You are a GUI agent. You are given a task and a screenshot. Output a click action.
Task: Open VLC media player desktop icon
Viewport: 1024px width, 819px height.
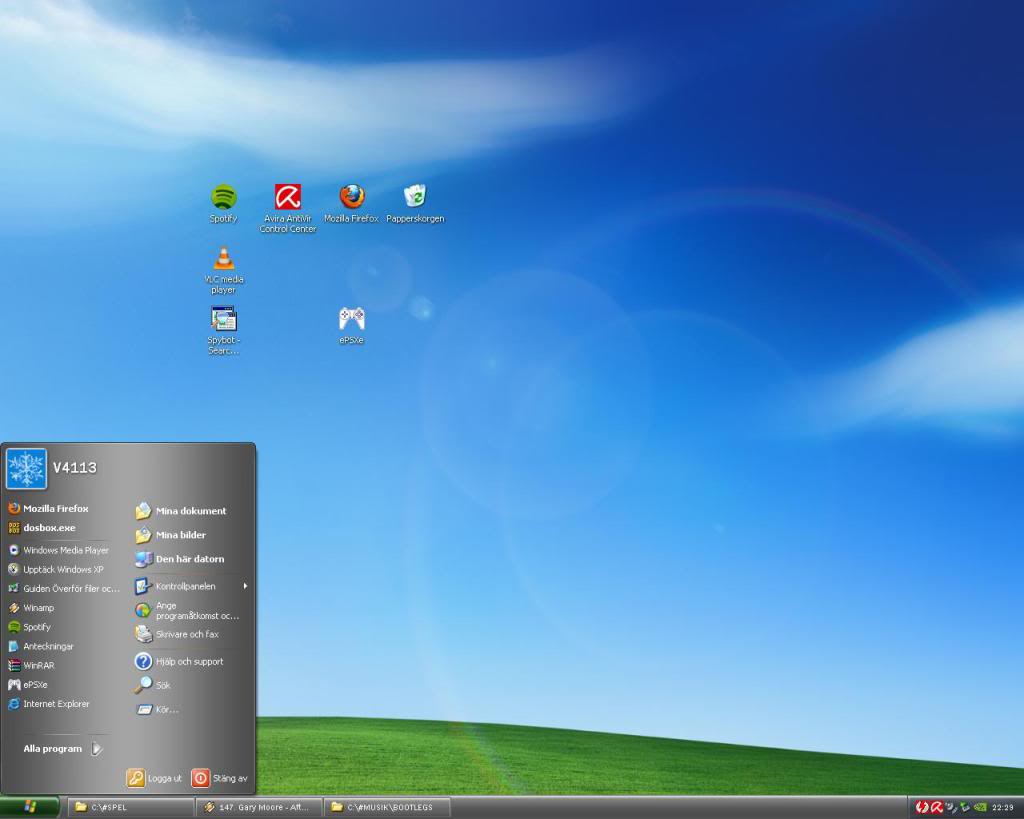(224, 260)
